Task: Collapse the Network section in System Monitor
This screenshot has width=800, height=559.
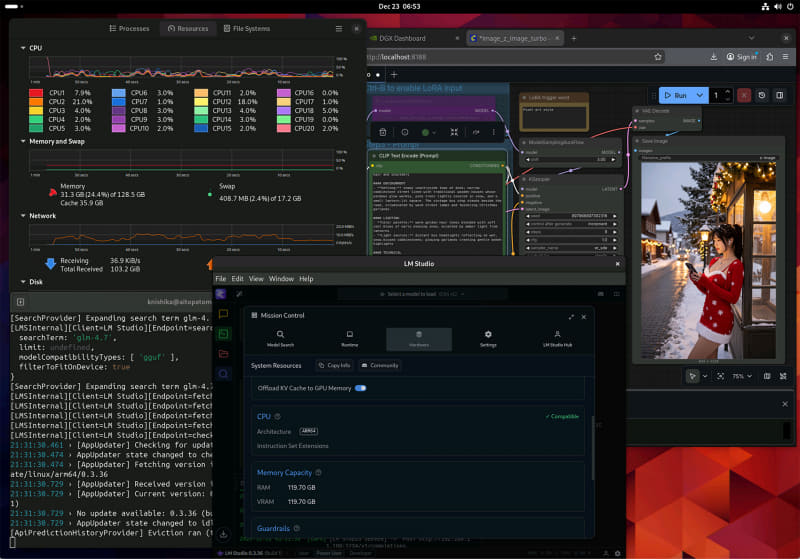Action: pyautogui.click(x=23, y=216)
